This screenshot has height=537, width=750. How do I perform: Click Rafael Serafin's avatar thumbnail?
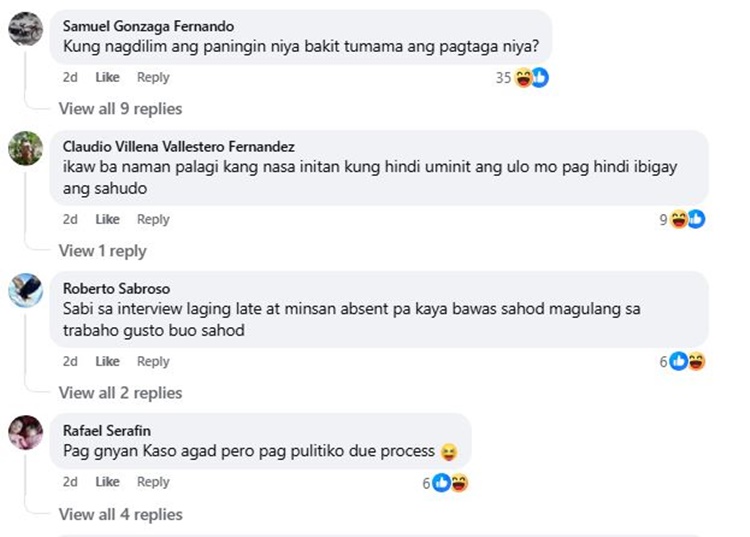click(x=25, y=433)
